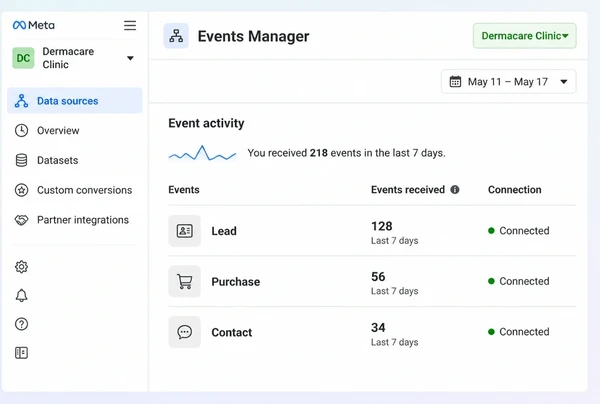Viewport: 600px width, 404px height.
Task: Click the Contact chat bubble icon
Action: [184, 332]
